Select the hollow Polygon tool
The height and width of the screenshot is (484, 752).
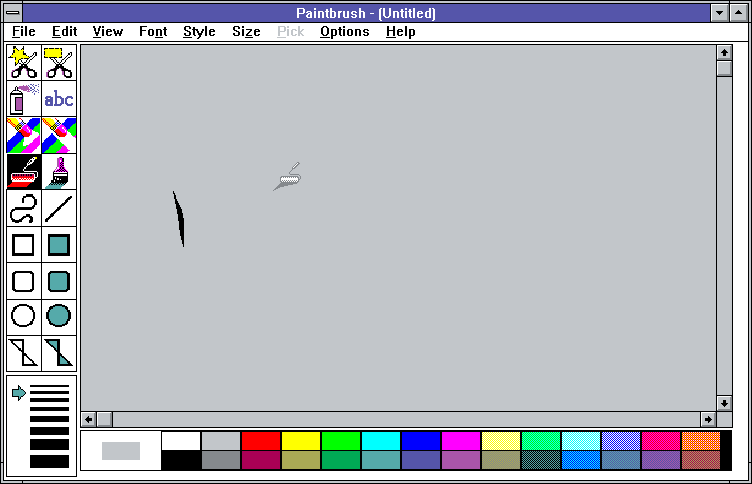pos(24,353)
